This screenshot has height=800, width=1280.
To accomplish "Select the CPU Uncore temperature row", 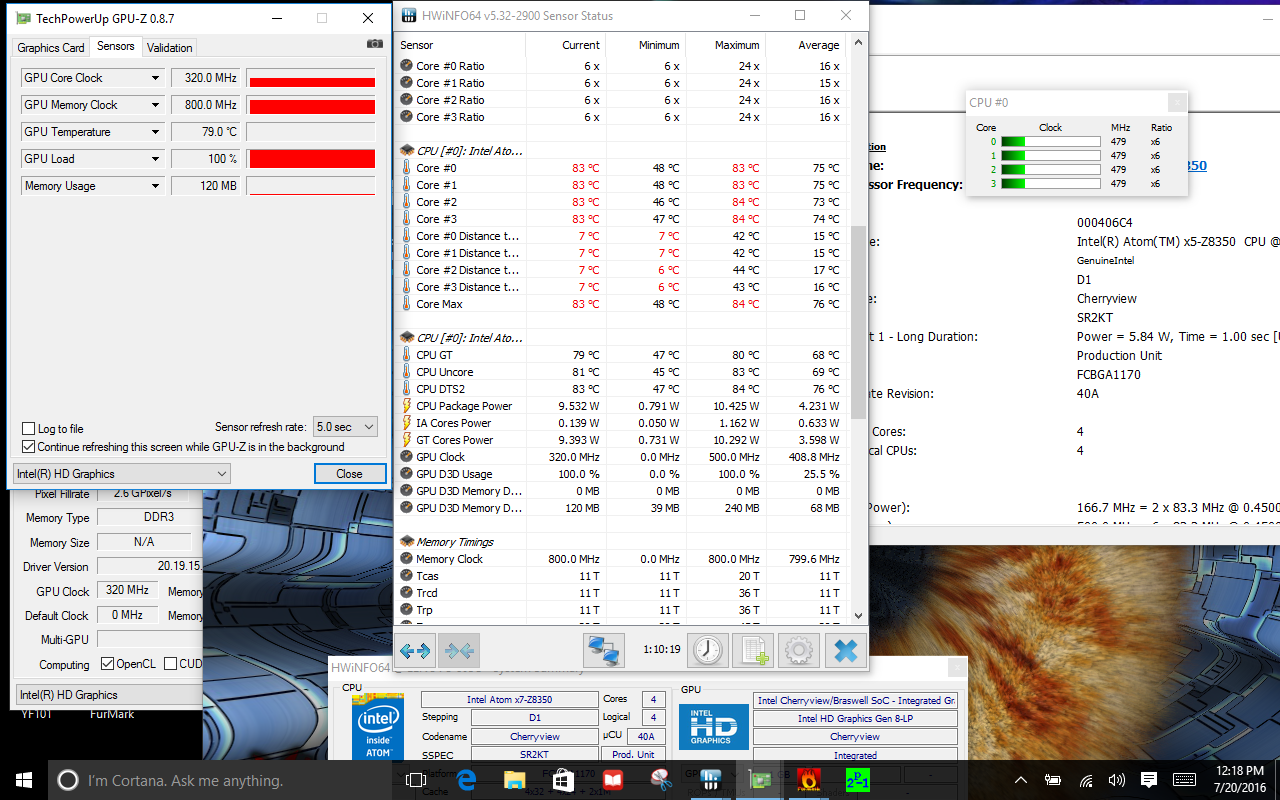I will pos(622,372).
